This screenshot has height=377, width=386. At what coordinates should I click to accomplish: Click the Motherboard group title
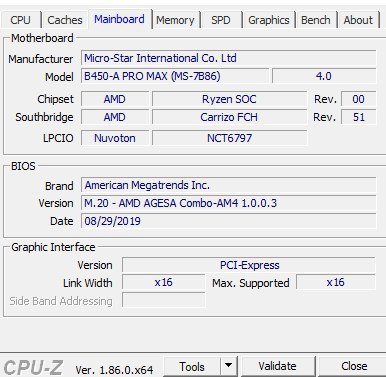click(x=42, y=38)
